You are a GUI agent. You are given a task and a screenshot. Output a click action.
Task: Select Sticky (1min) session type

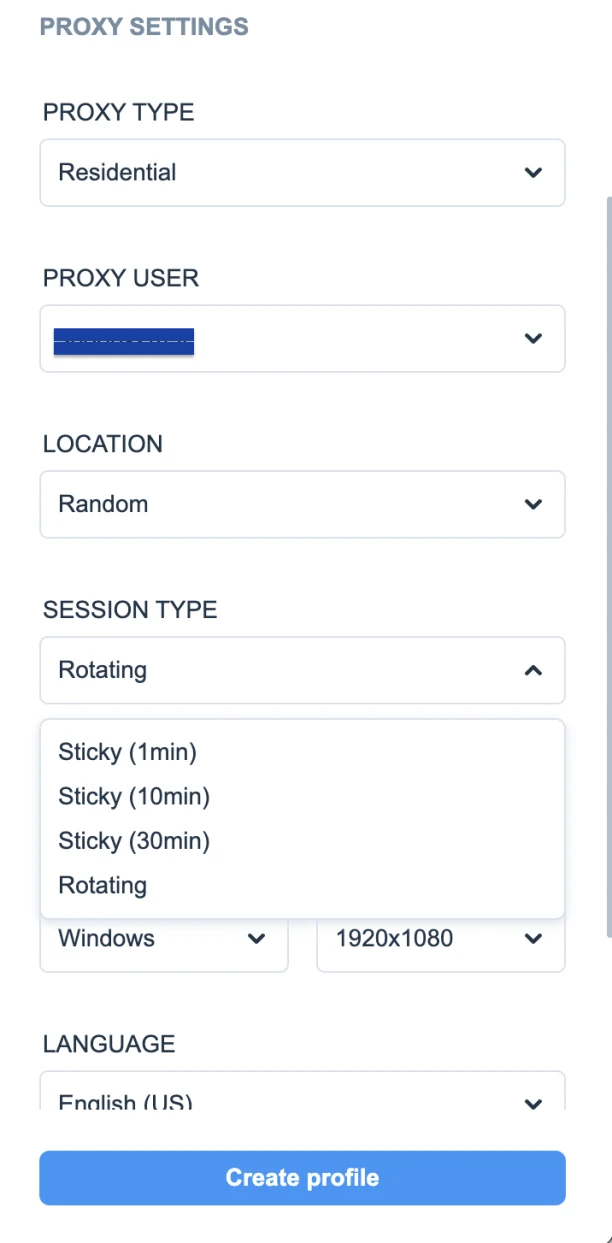point(127,751)
